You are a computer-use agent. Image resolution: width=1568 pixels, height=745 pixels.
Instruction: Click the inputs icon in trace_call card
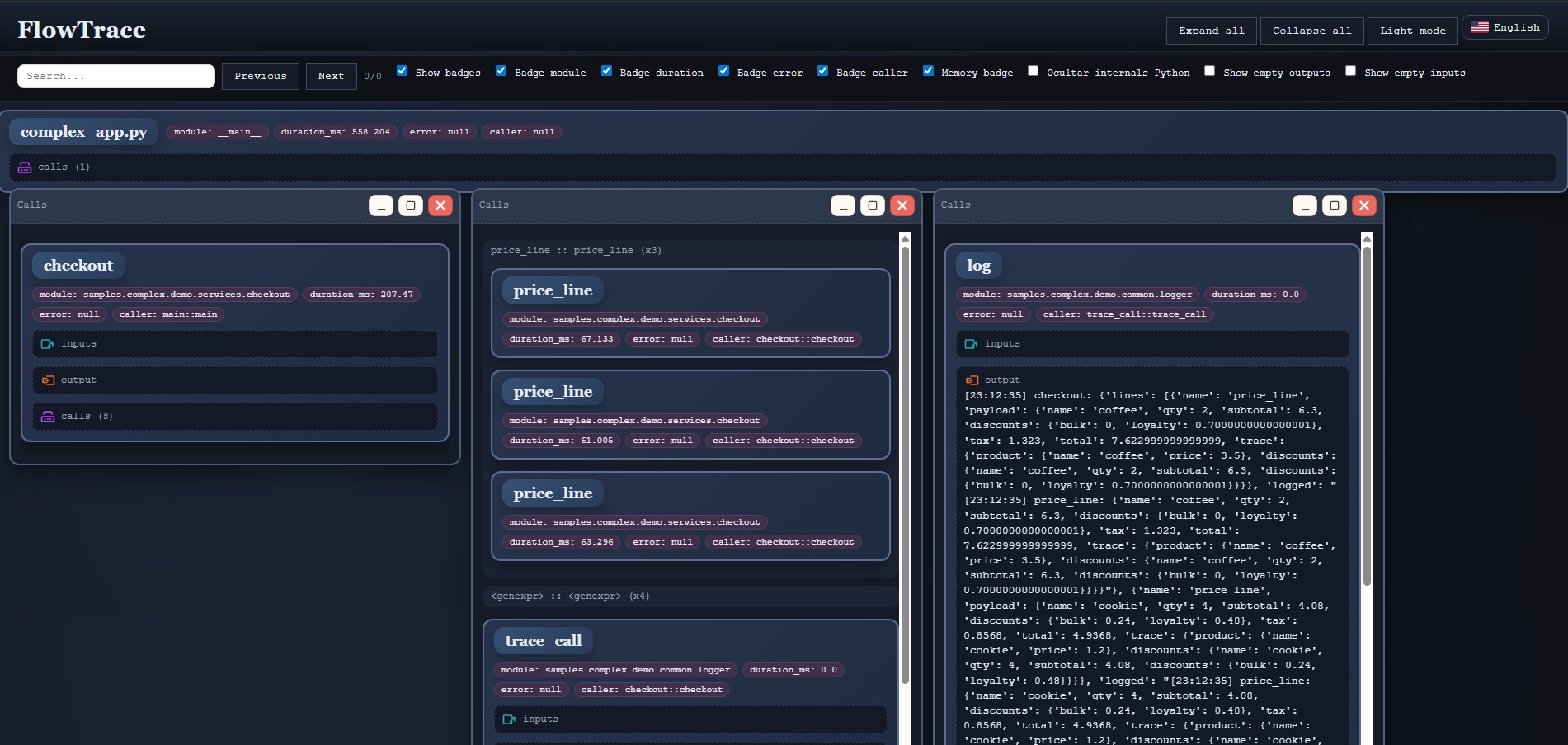tap(510, 719)
